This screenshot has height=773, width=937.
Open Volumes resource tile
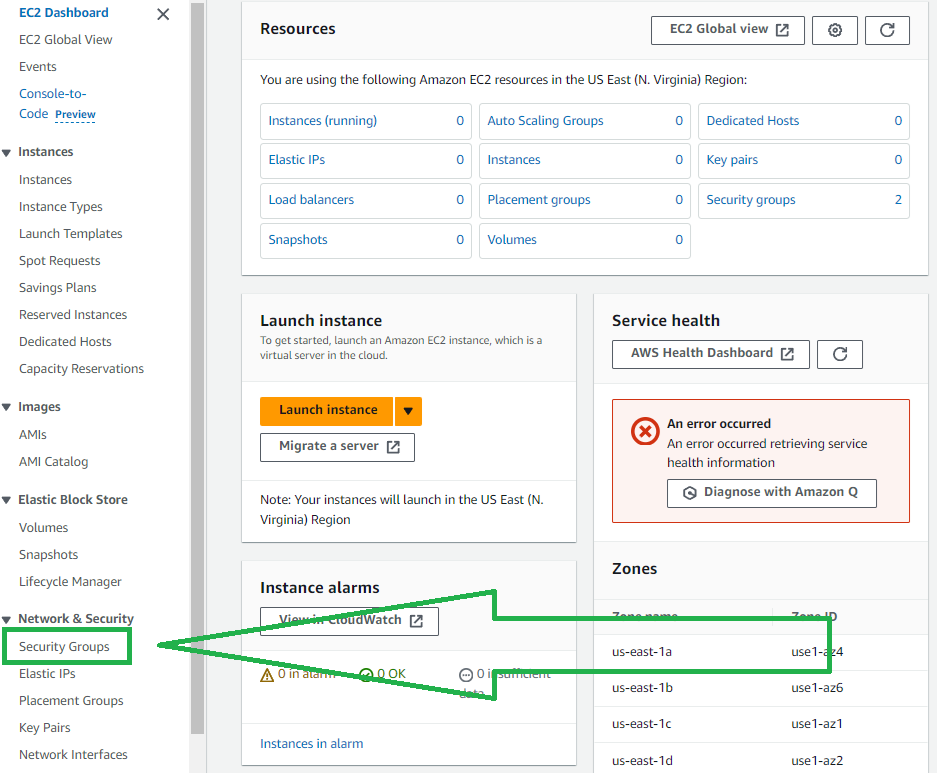pyautogui.click(x=584, y=241)
